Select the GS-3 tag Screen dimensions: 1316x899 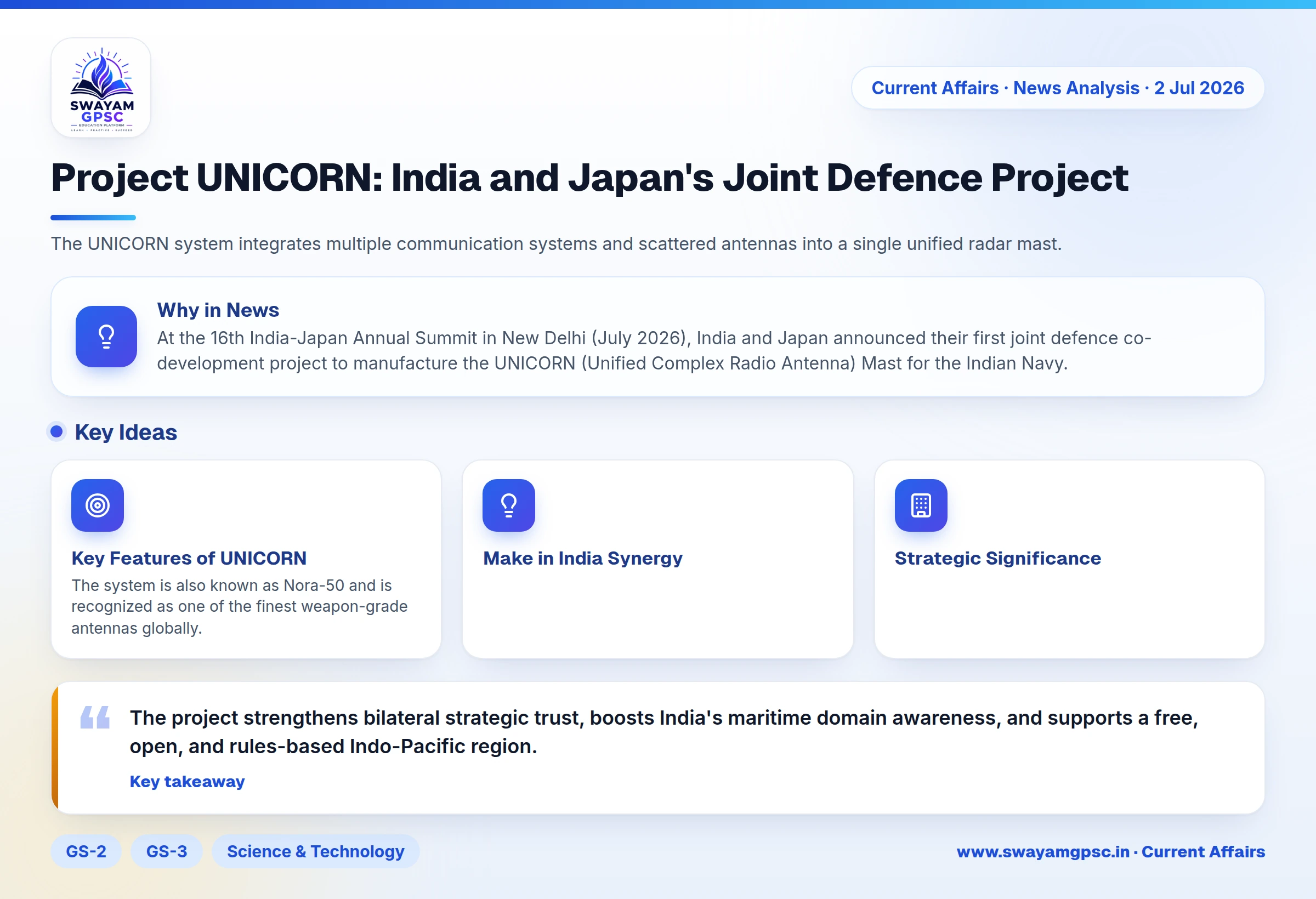click(167, 851)
